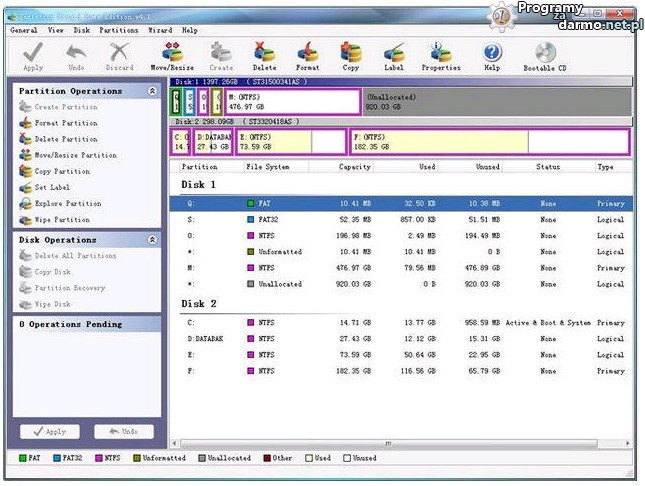Open the Wizard menu

click(159, 31)
